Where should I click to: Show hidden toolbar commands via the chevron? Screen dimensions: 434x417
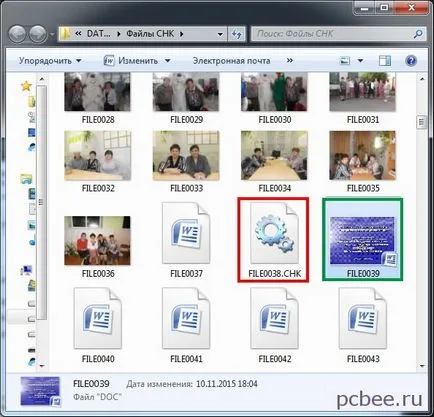(x=290, y=60)
